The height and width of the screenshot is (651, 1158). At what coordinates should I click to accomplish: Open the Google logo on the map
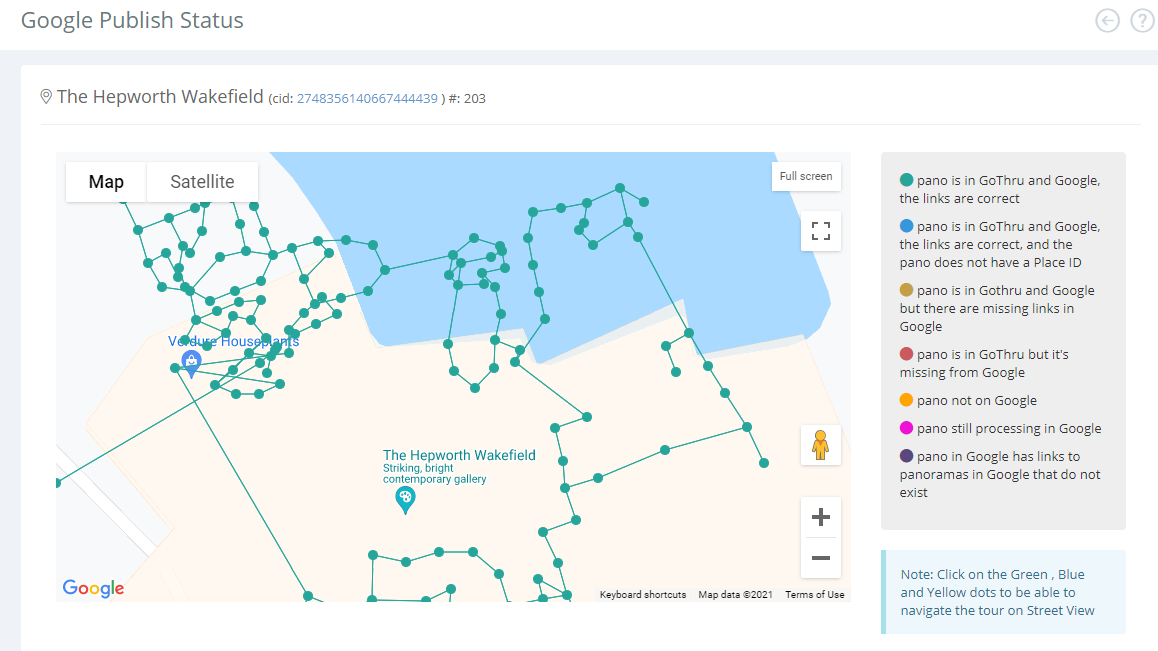[93, 588]
